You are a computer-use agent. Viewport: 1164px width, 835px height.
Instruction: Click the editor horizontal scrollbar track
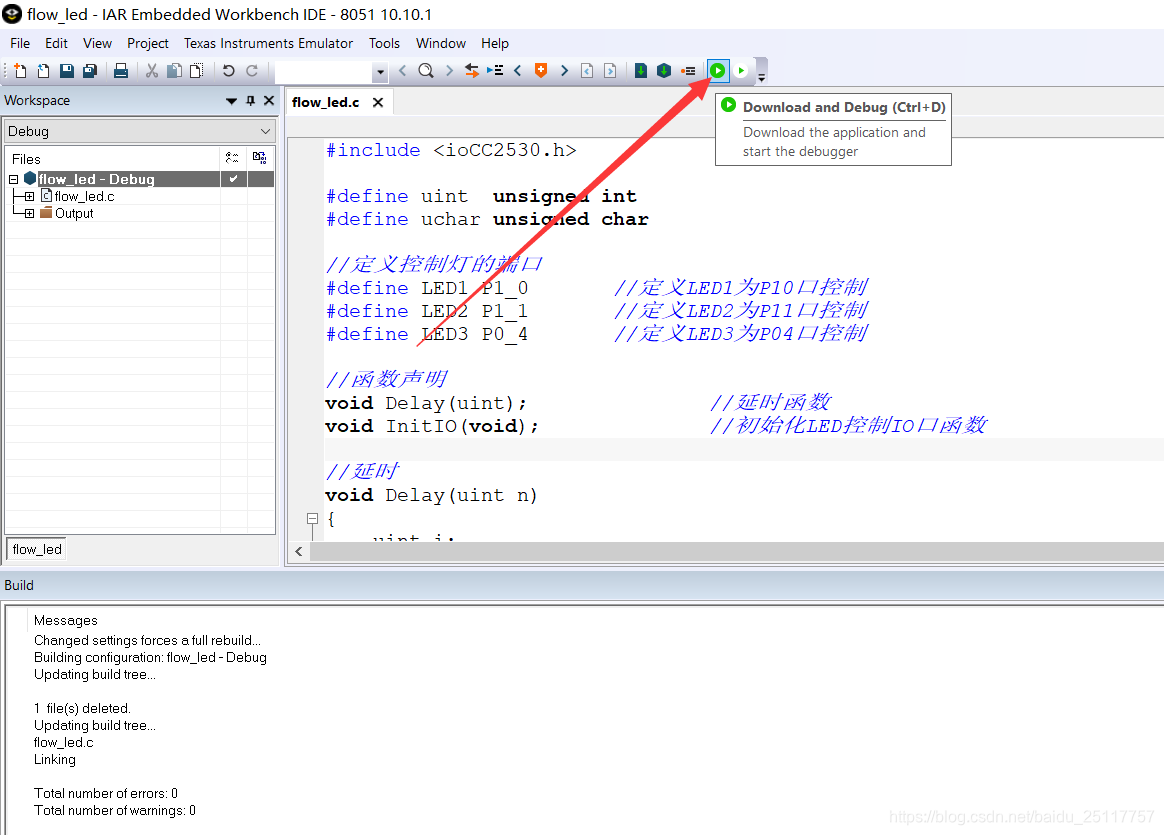coord(736,551)
